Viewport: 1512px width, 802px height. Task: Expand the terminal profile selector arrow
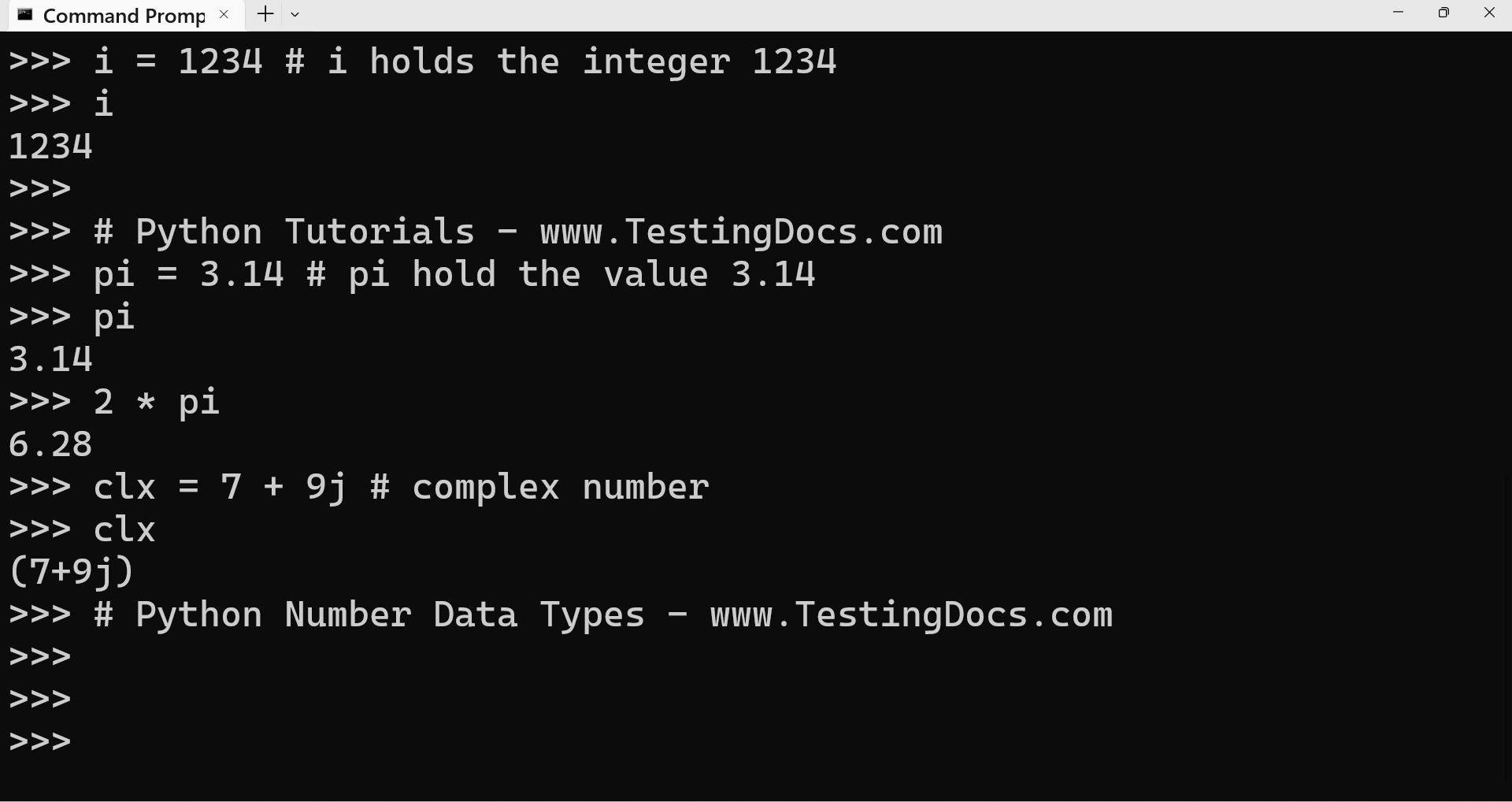pyautogui.click(x=295, y=14)
